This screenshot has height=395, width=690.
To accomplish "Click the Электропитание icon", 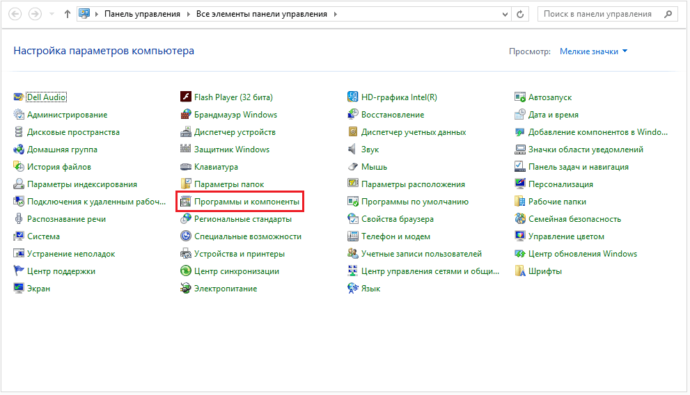I will 186,289.
